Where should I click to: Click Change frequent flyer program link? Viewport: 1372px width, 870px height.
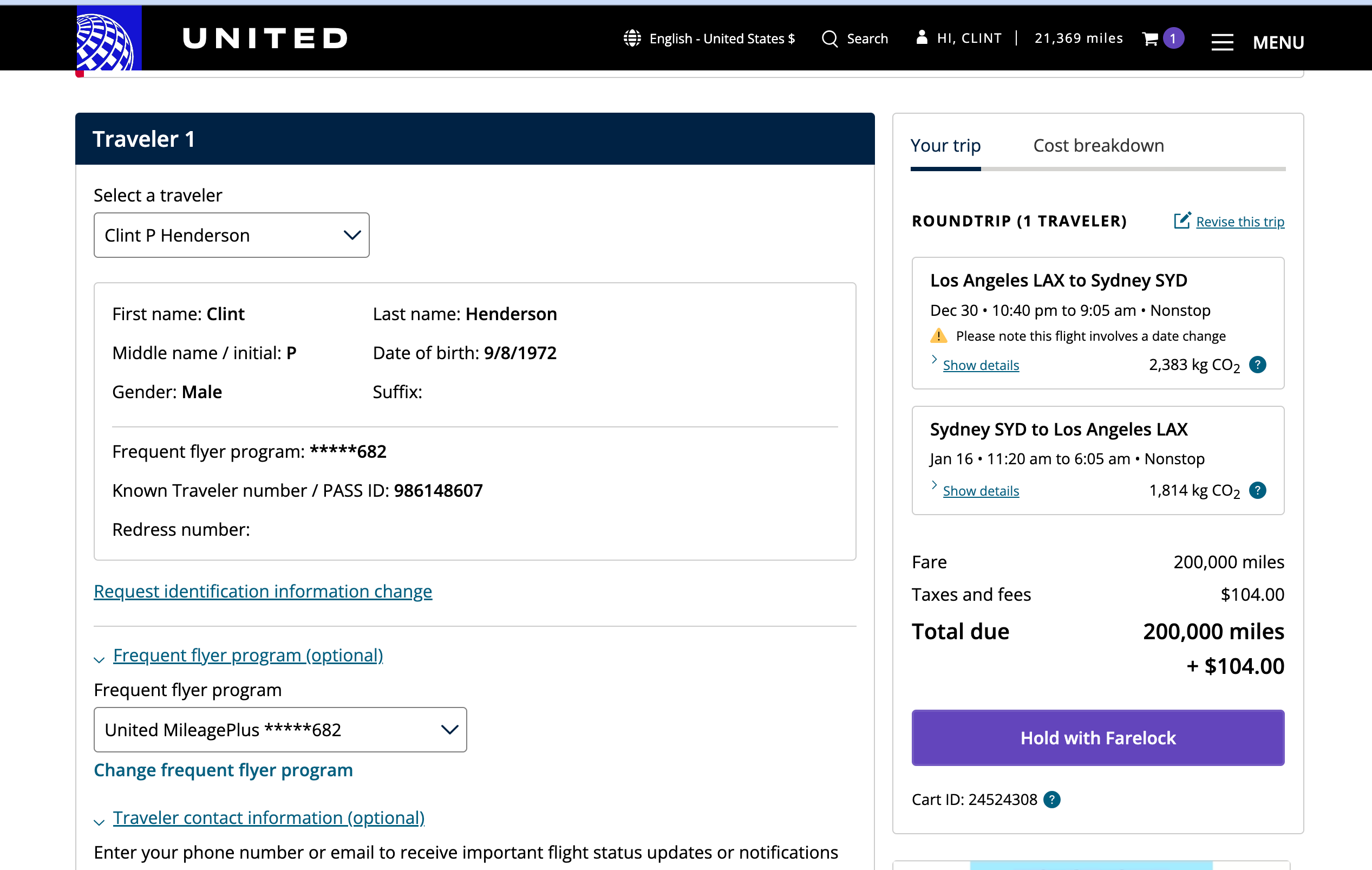223,770
